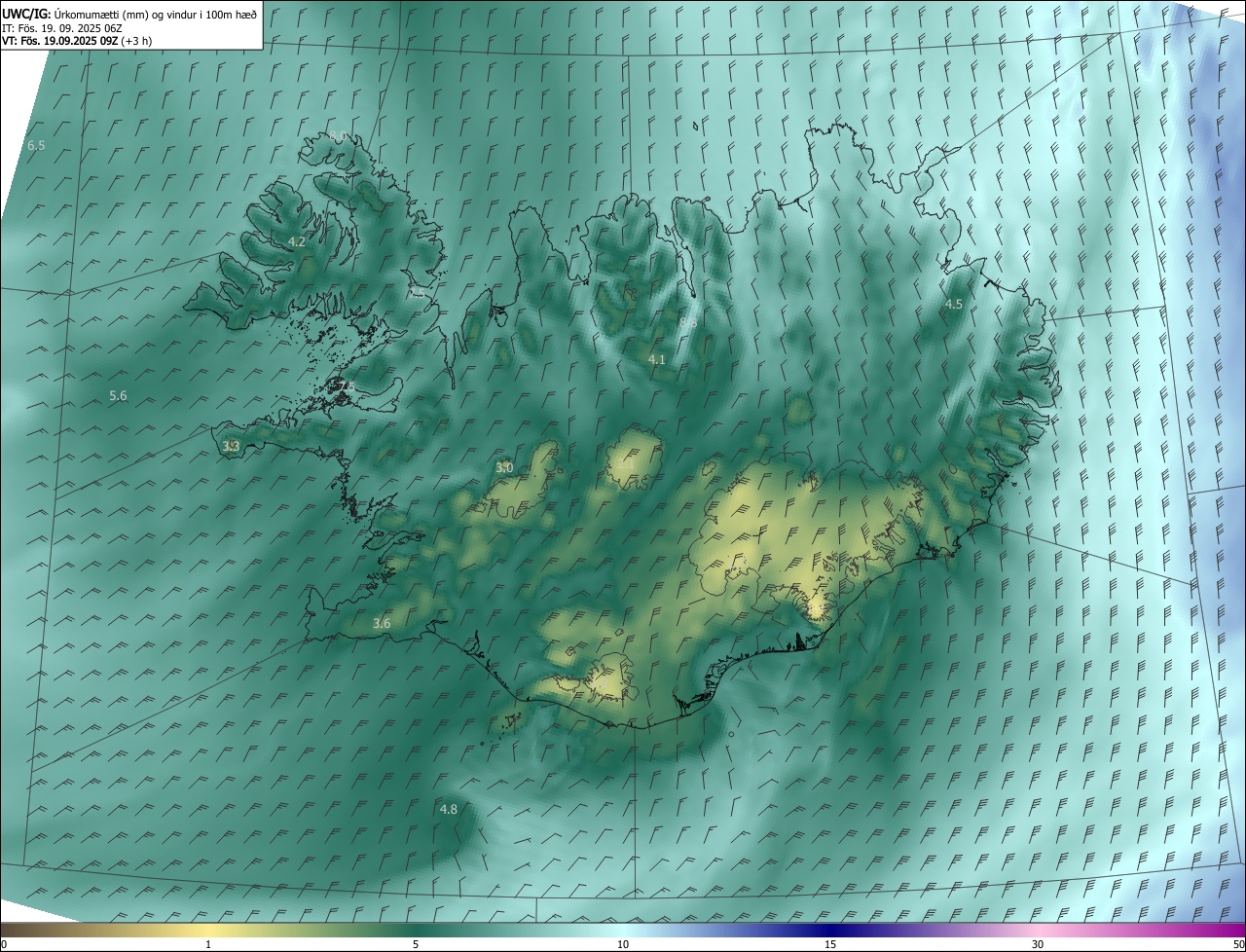
Task: Click the 8.0 value at the Westfjords' northern tip
Action: point(338,135)
